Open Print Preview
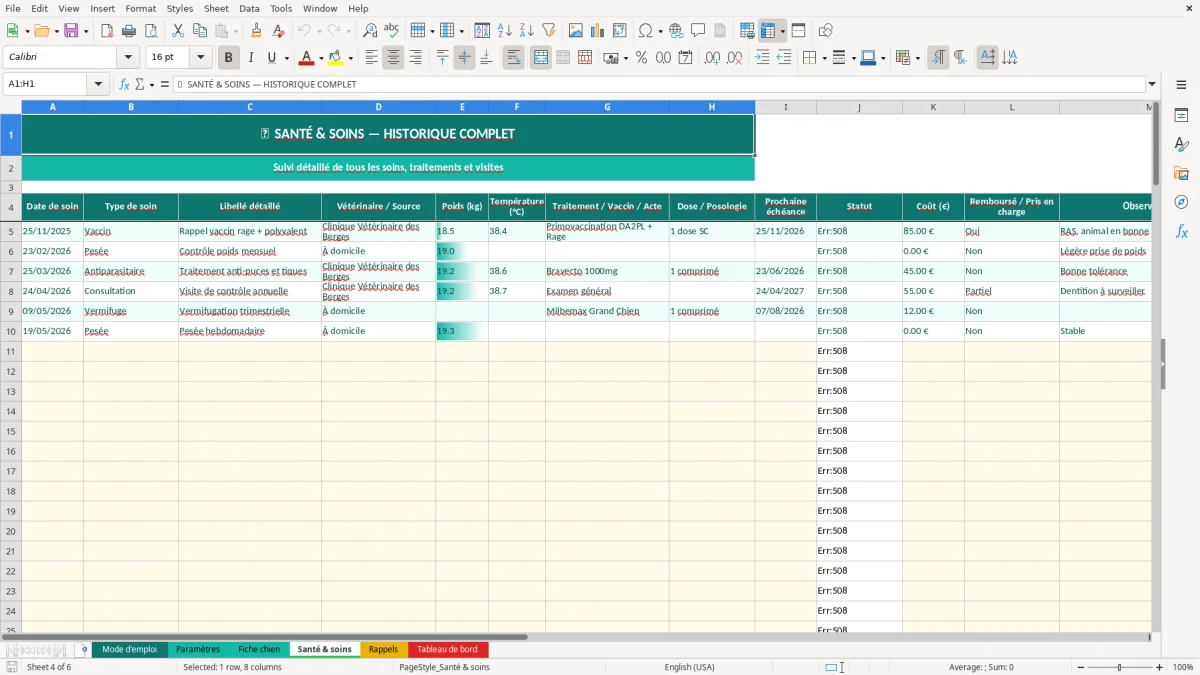The height and width of the screenshot is (675, 1200). pyautogui.click(x=151, y=31)
